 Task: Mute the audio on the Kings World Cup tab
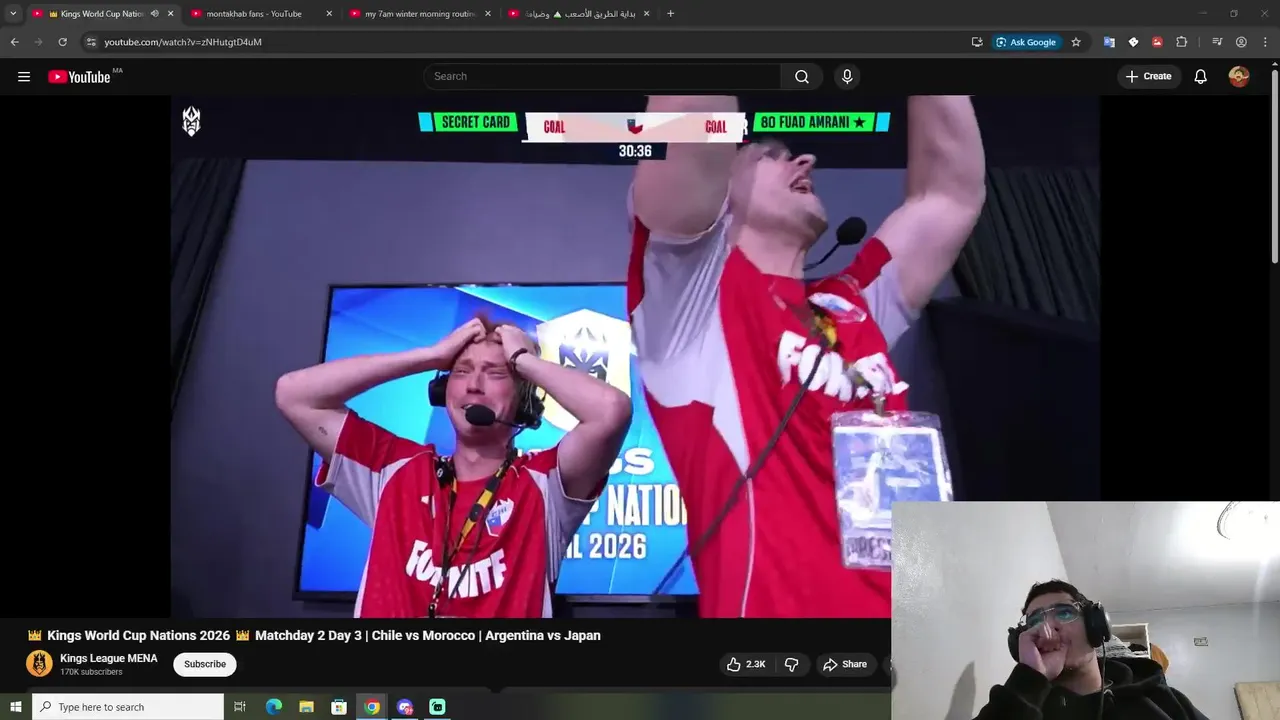tap(154, 14)
